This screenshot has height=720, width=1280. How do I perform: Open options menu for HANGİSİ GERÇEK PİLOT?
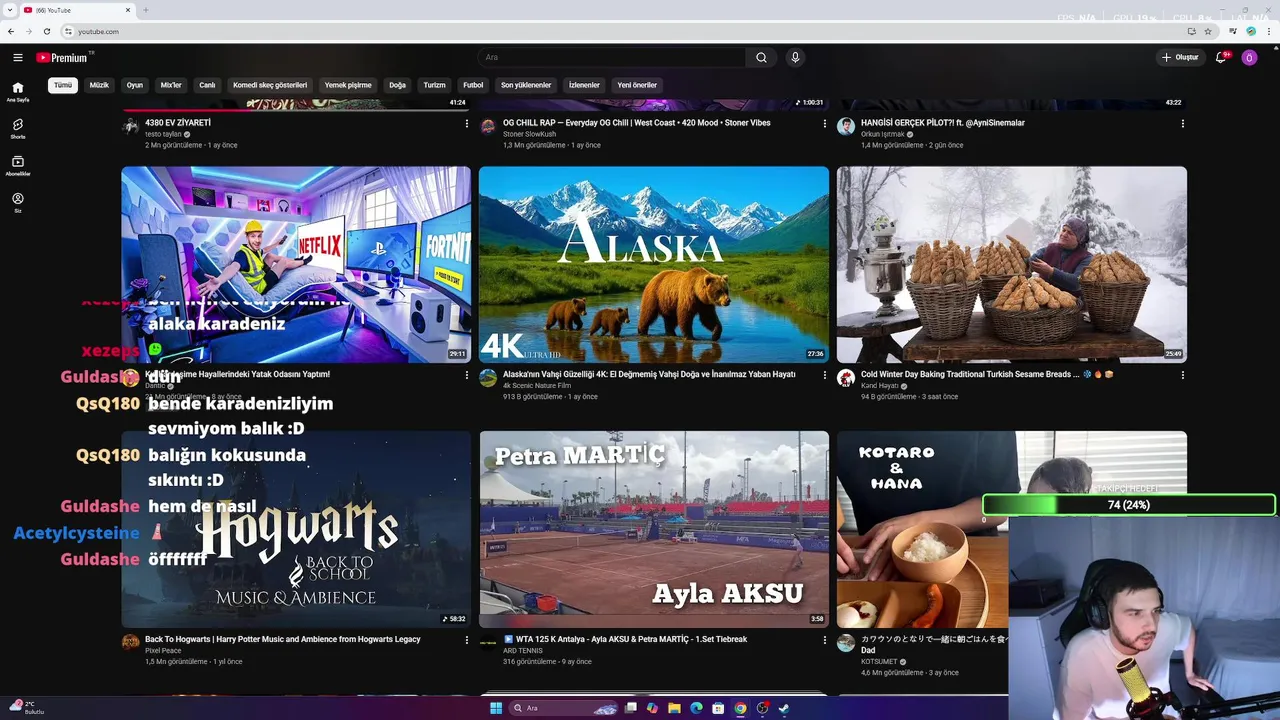[x=1182, y=124]
